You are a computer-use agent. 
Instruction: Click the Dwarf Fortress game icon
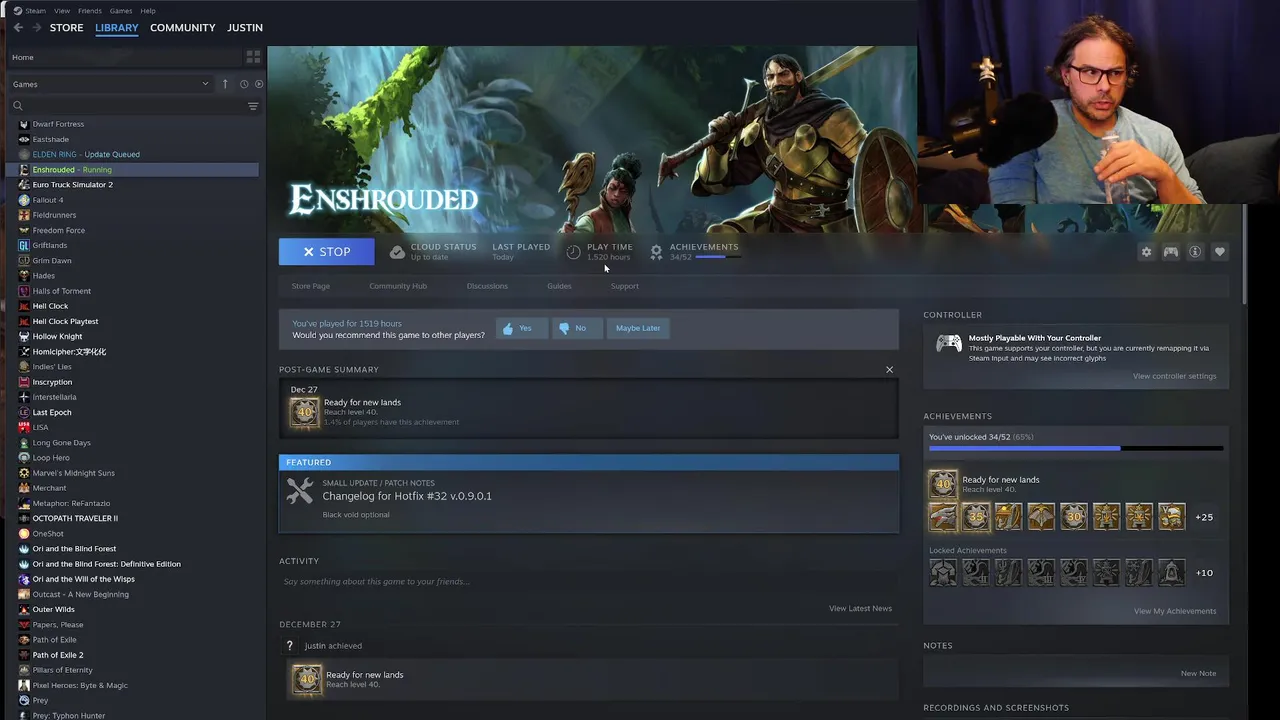pyautogui.click(x=24, y=124)
